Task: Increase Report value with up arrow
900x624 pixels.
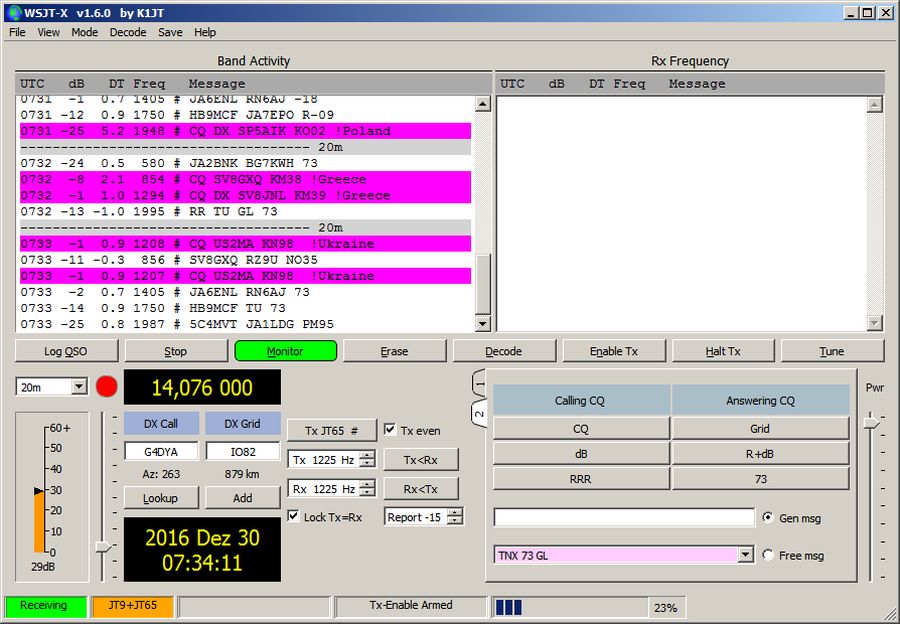Action: (x=455, y=513)
